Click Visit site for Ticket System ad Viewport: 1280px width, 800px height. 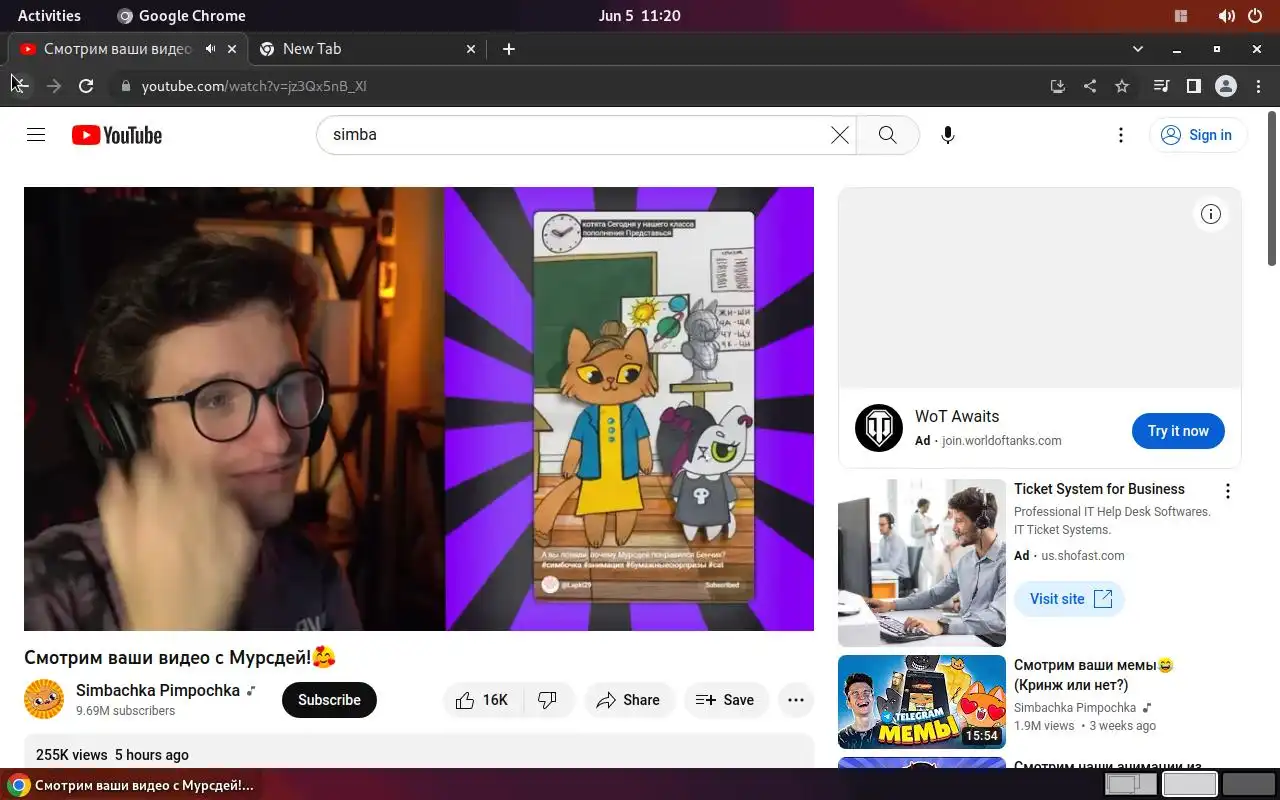pyautogui.click(x=1070, y=599)
